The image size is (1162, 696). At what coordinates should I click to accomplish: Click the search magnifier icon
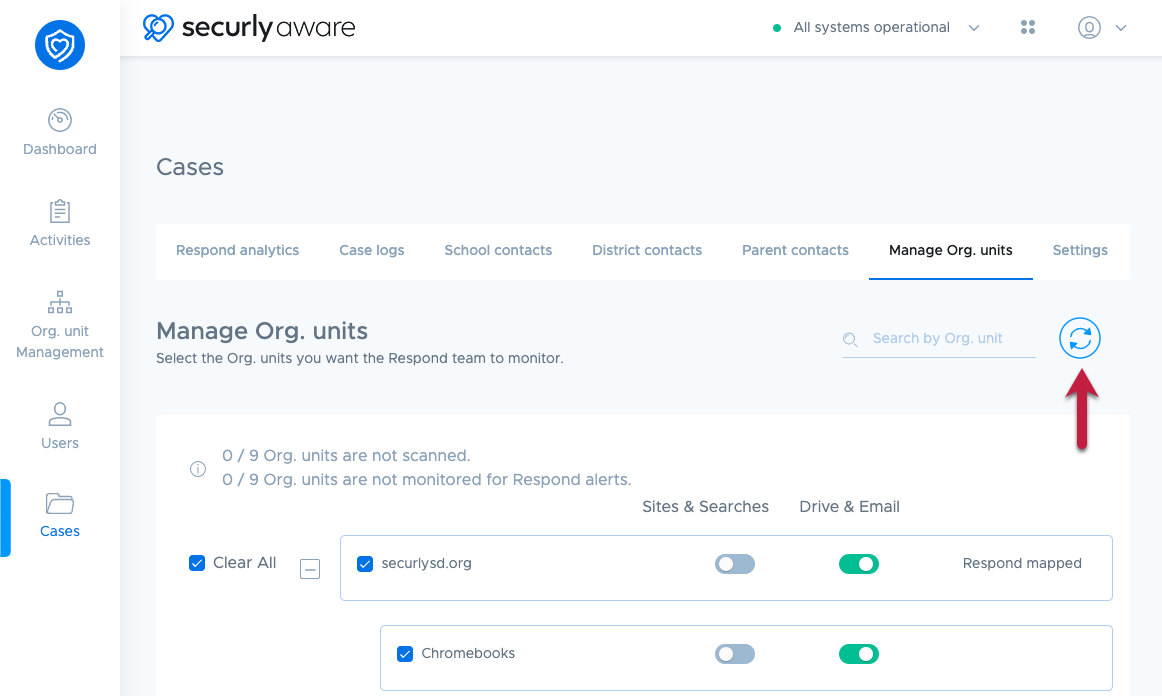pos(850,339)
